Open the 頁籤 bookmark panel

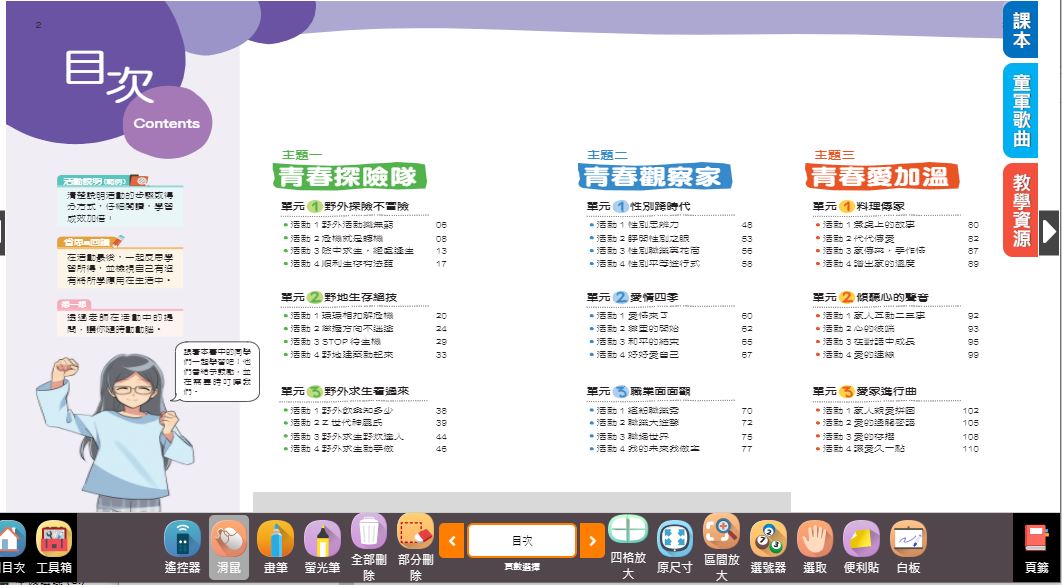tap(1036, 547)
